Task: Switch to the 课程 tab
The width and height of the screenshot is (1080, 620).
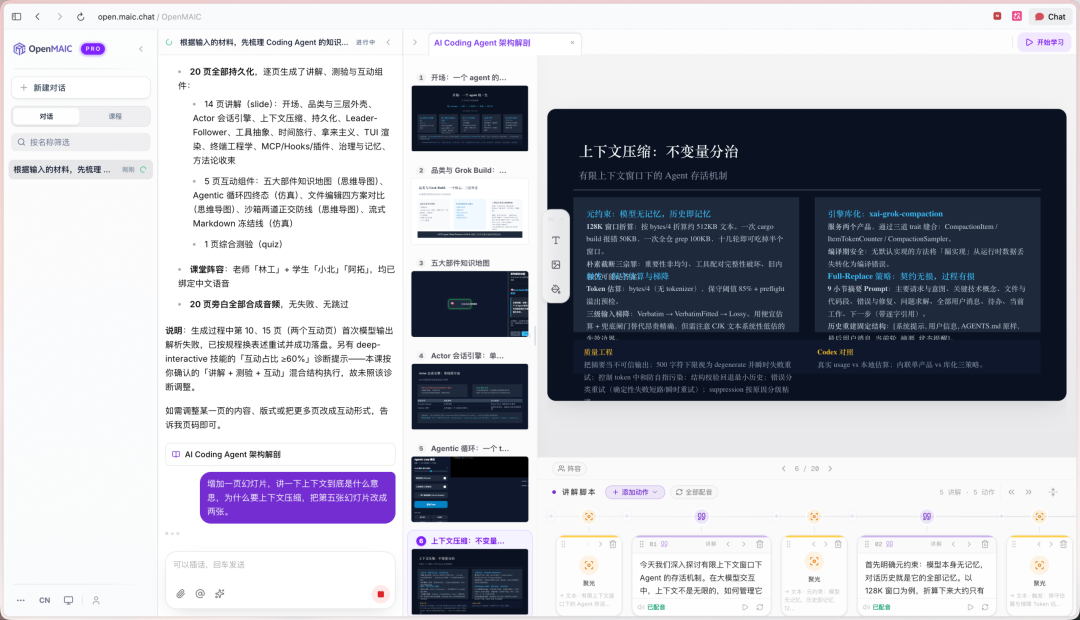Action: 115,116
